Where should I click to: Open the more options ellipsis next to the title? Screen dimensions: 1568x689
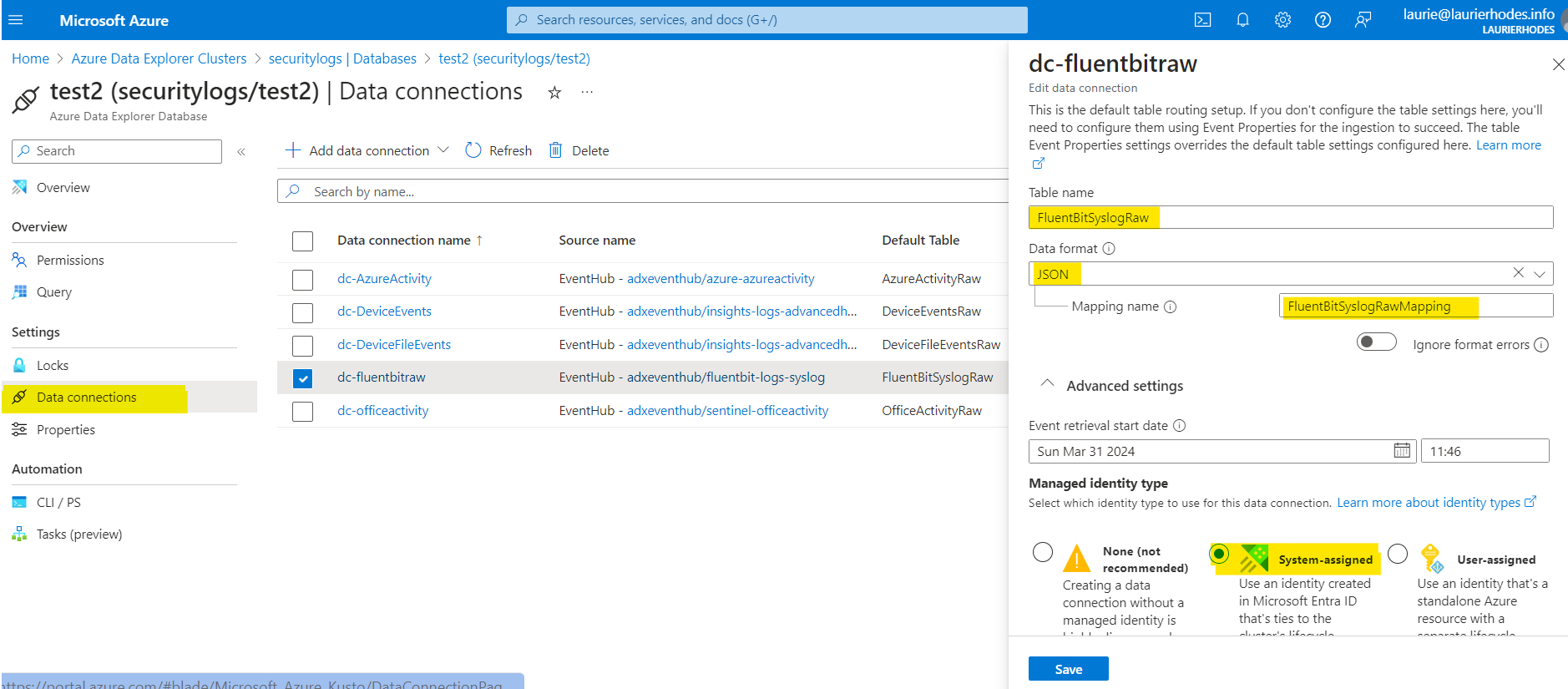point(587,92)
